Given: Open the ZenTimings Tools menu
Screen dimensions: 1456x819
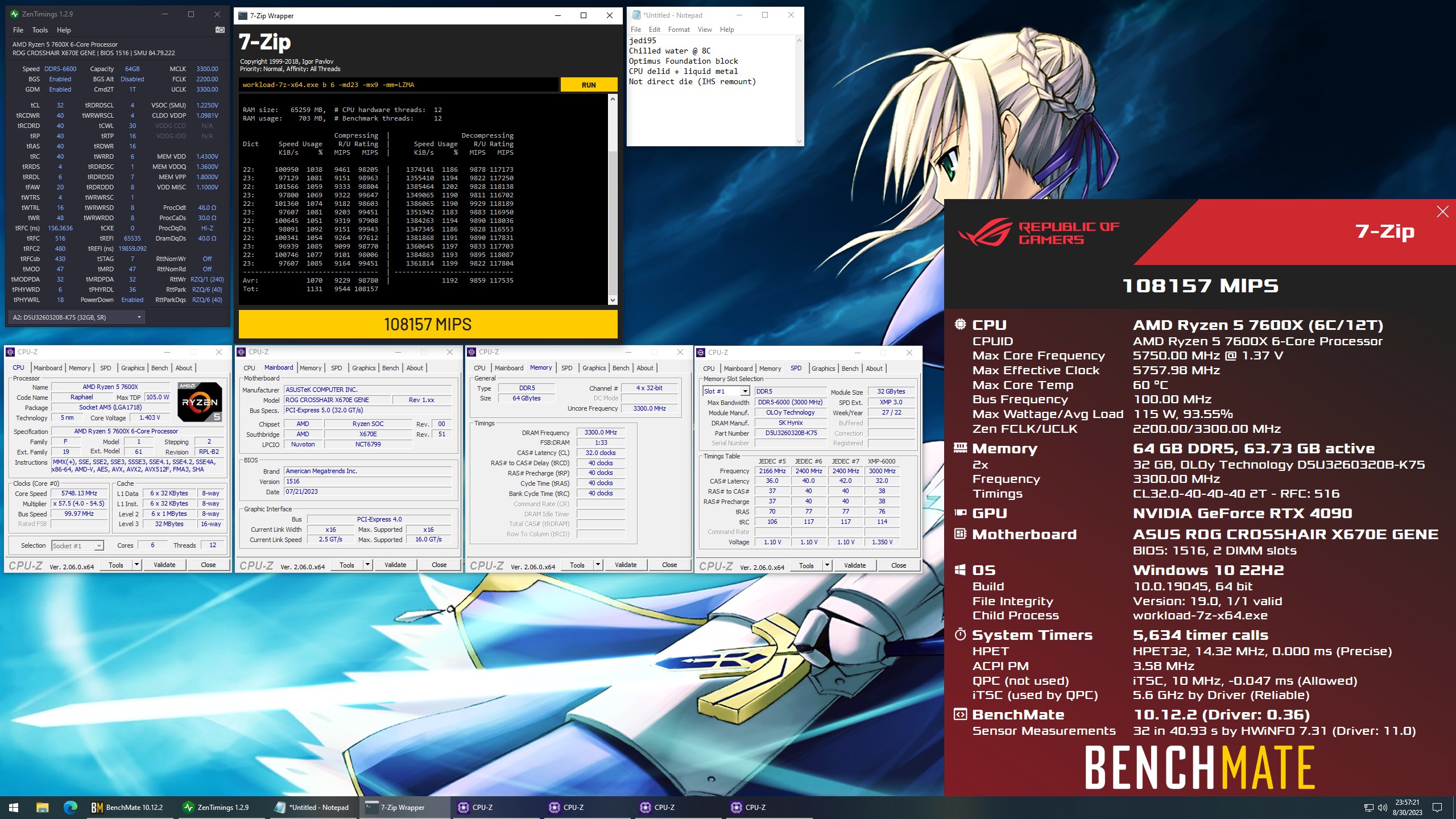Looking at the screenshot, I should tap(40, 30).
